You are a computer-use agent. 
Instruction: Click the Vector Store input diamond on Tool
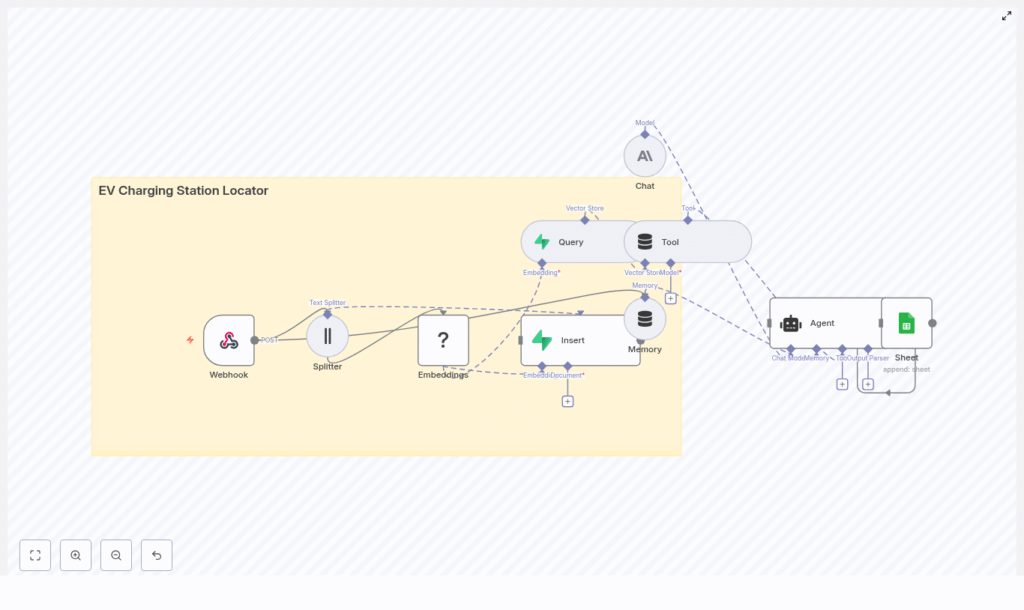pos(644,263)
